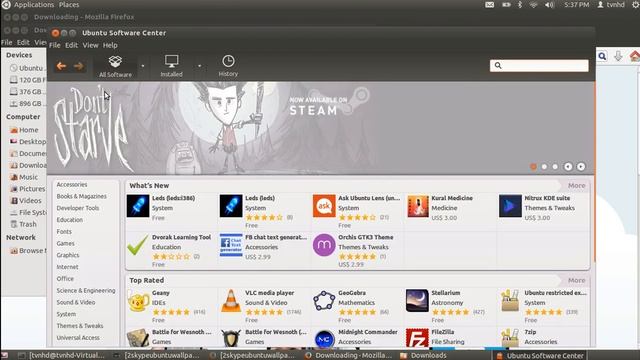This screenshot has width=640, height=360.
Task: Open the Help menu in Software Center
Action: [x=110, y=45]
